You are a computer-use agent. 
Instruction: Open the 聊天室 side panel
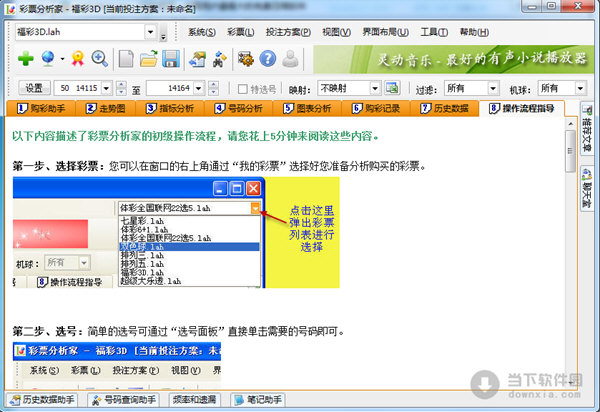pyautogui.click(x=587, y=188)
